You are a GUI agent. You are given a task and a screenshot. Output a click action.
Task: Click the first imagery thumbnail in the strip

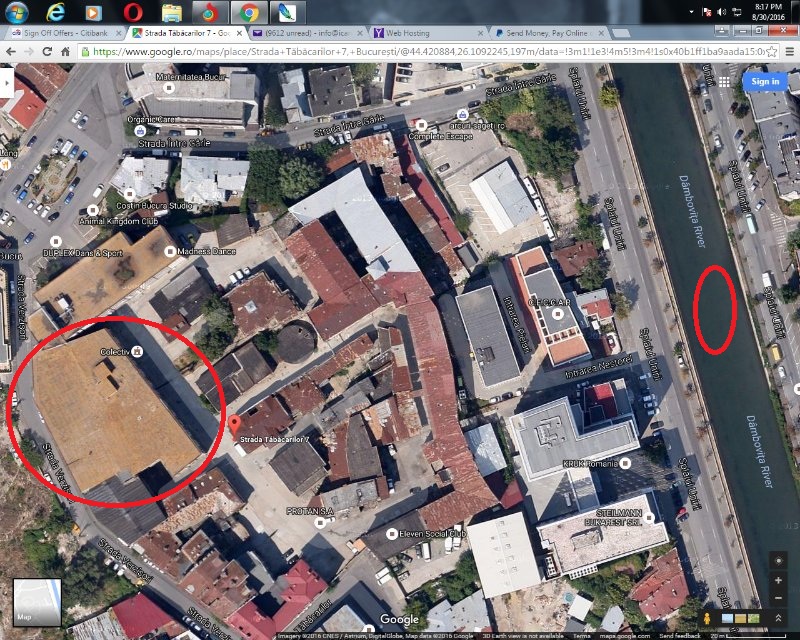pos(725,620)
